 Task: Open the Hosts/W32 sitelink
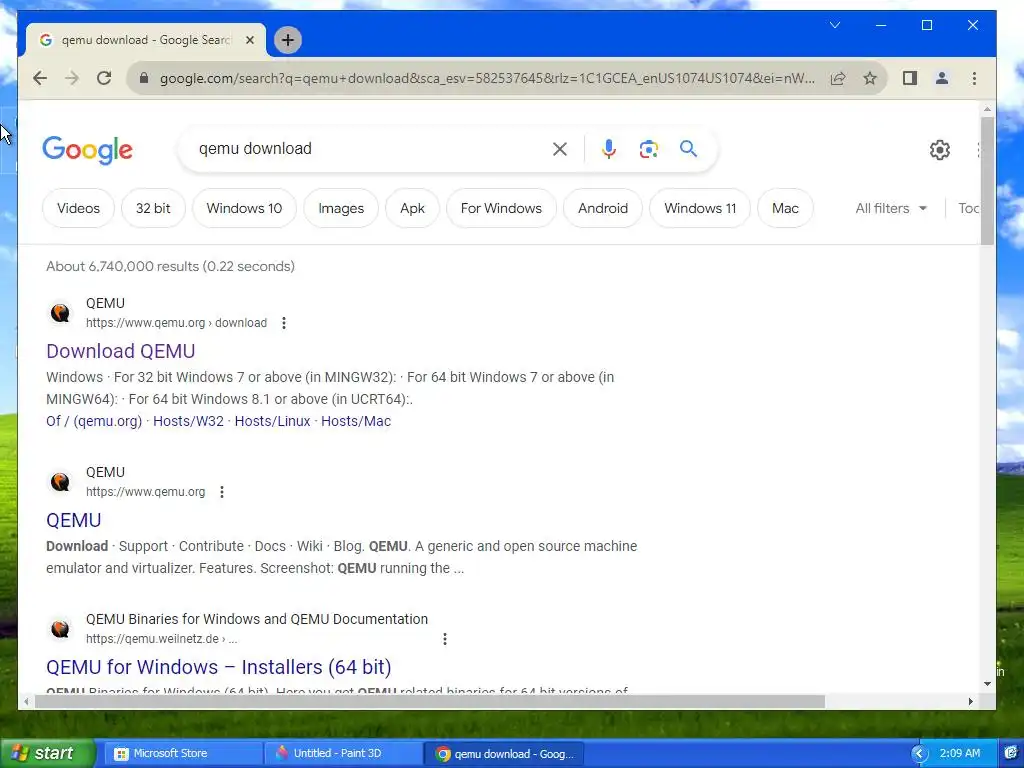pyautogui.click(x=188, y=421)
